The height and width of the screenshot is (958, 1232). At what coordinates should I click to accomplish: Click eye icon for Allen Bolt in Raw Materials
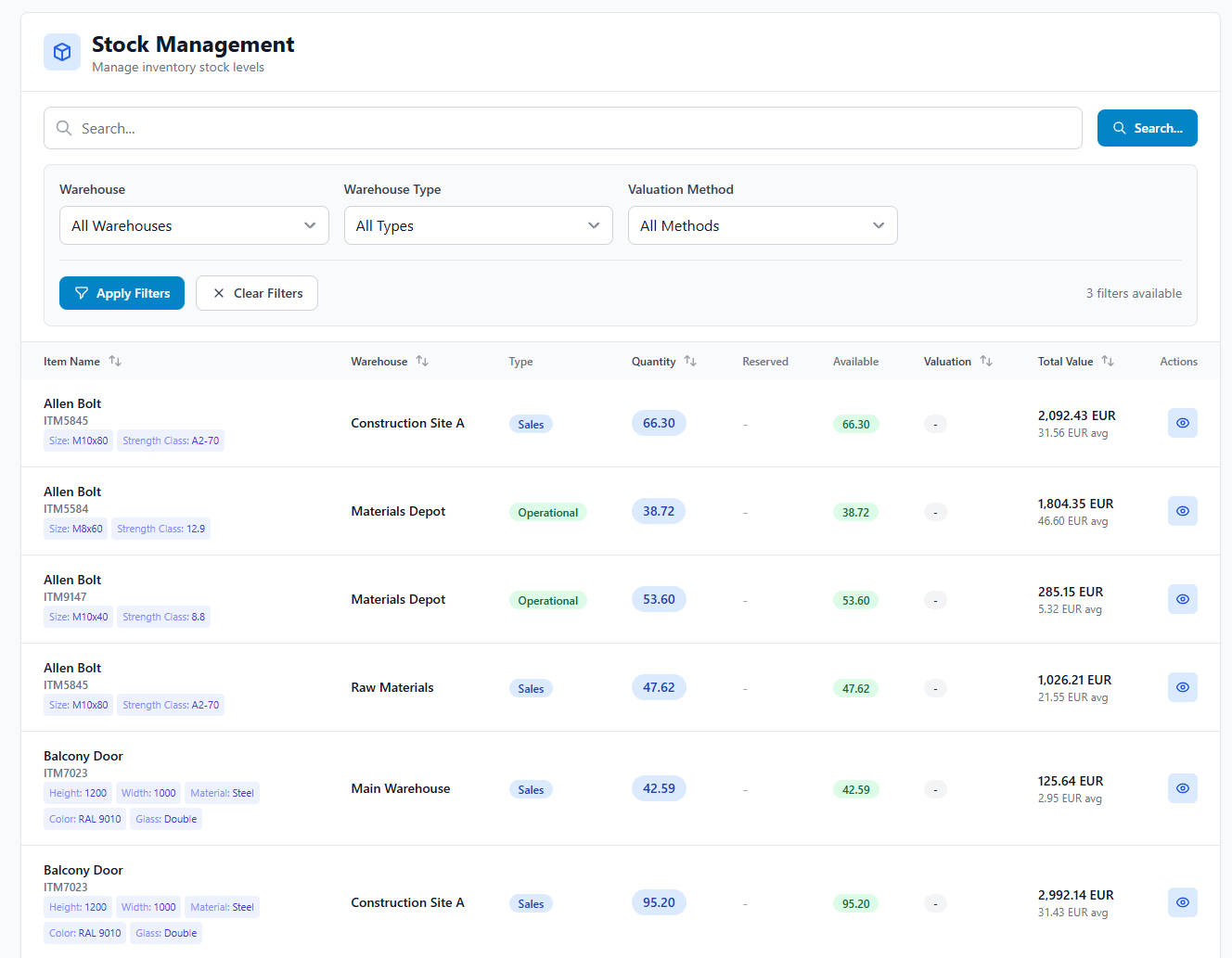tap(1182, 687)
